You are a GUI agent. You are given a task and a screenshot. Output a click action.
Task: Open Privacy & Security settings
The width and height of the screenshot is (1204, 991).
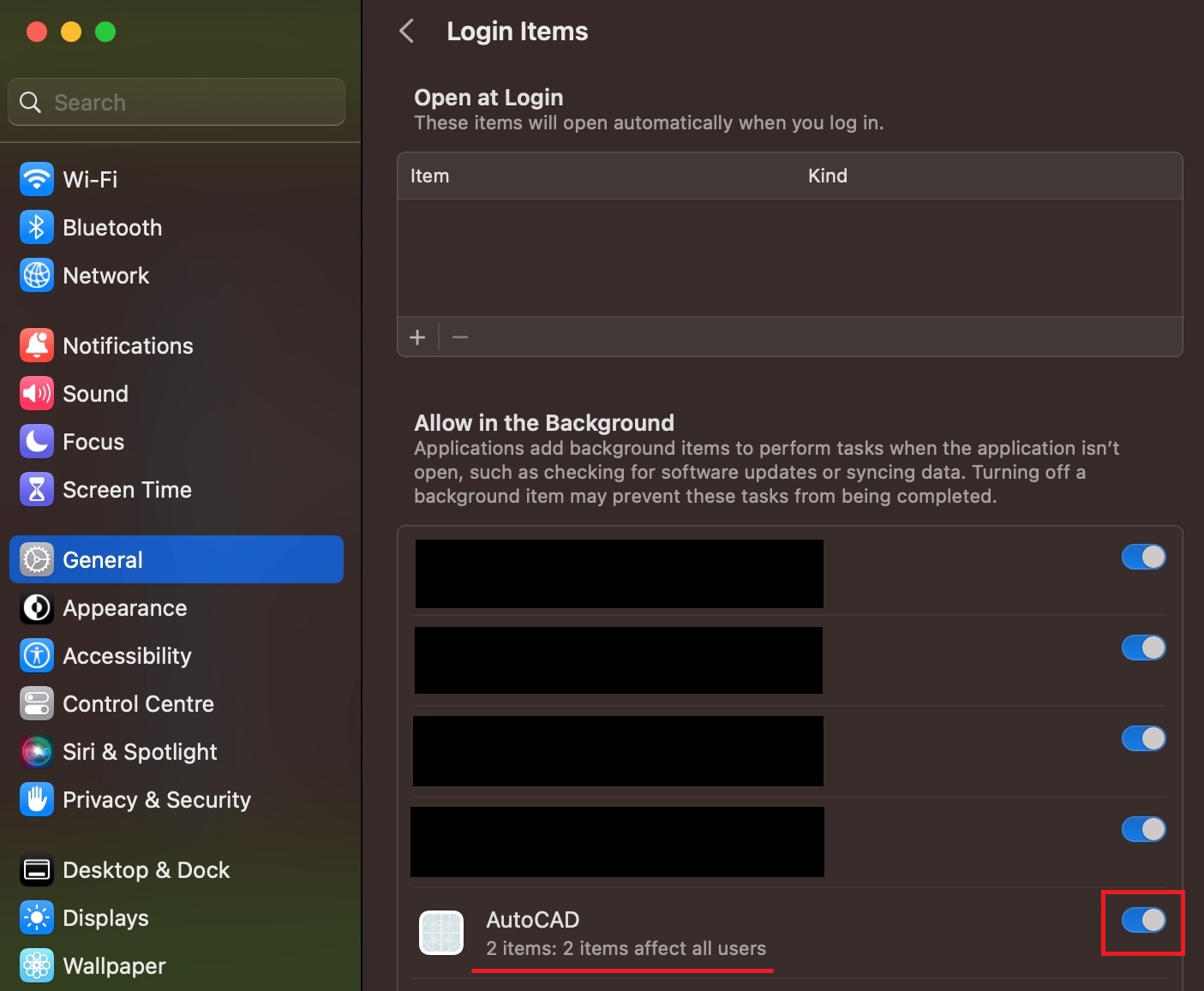click(155, 799)
